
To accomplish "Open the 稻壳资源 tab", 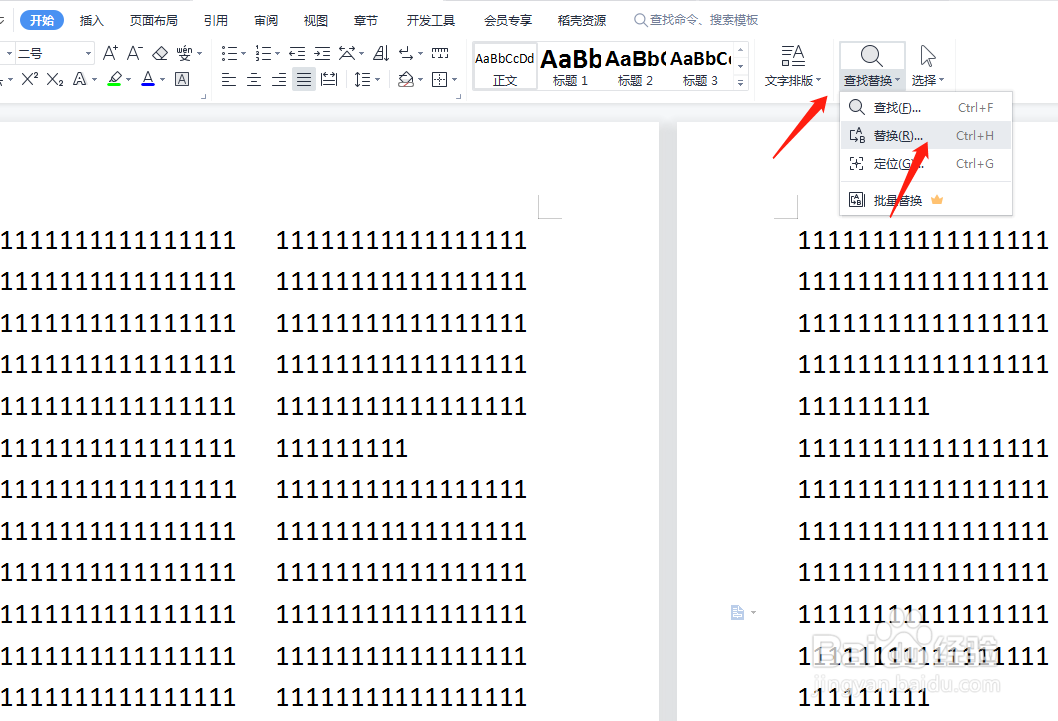I will tap(582, 20).
